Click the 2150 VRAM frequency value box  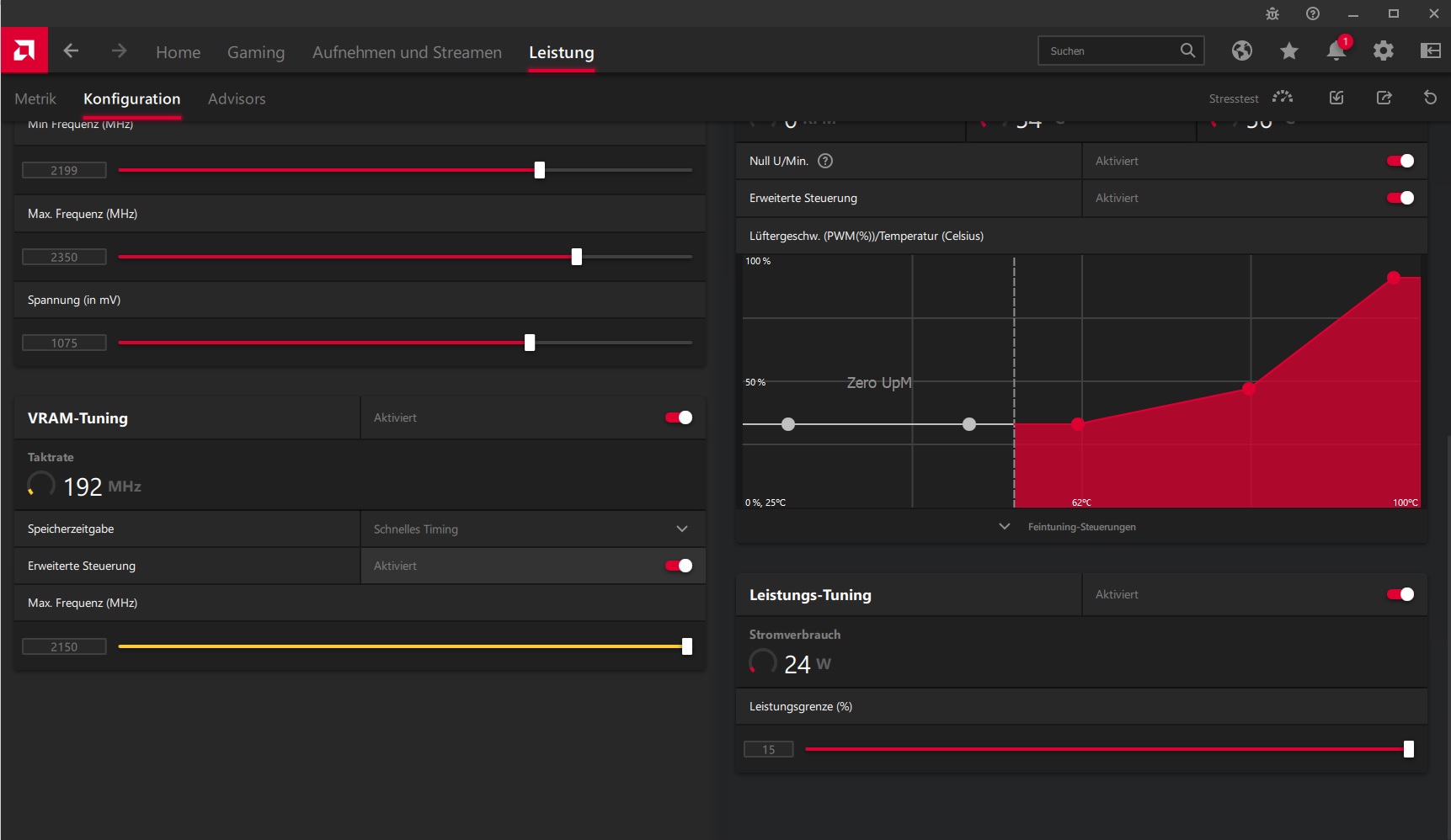click(x=64, y=646)
